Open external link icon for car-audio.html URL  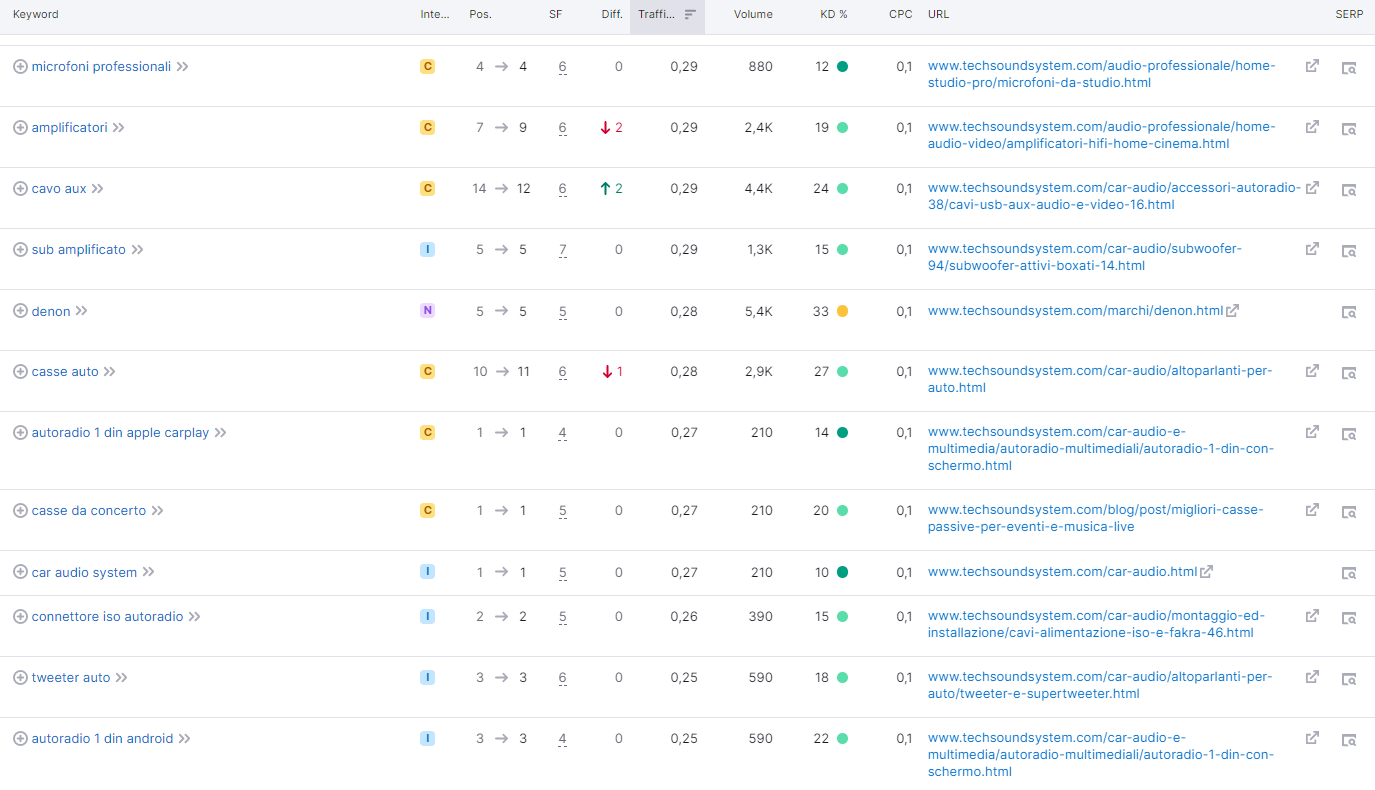tap(1207, 572)
